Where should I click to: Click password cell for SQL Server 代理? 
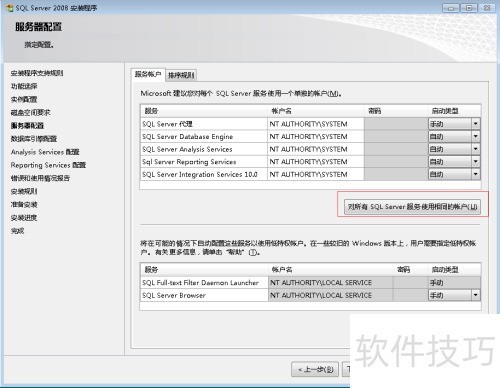coord(396,124)
